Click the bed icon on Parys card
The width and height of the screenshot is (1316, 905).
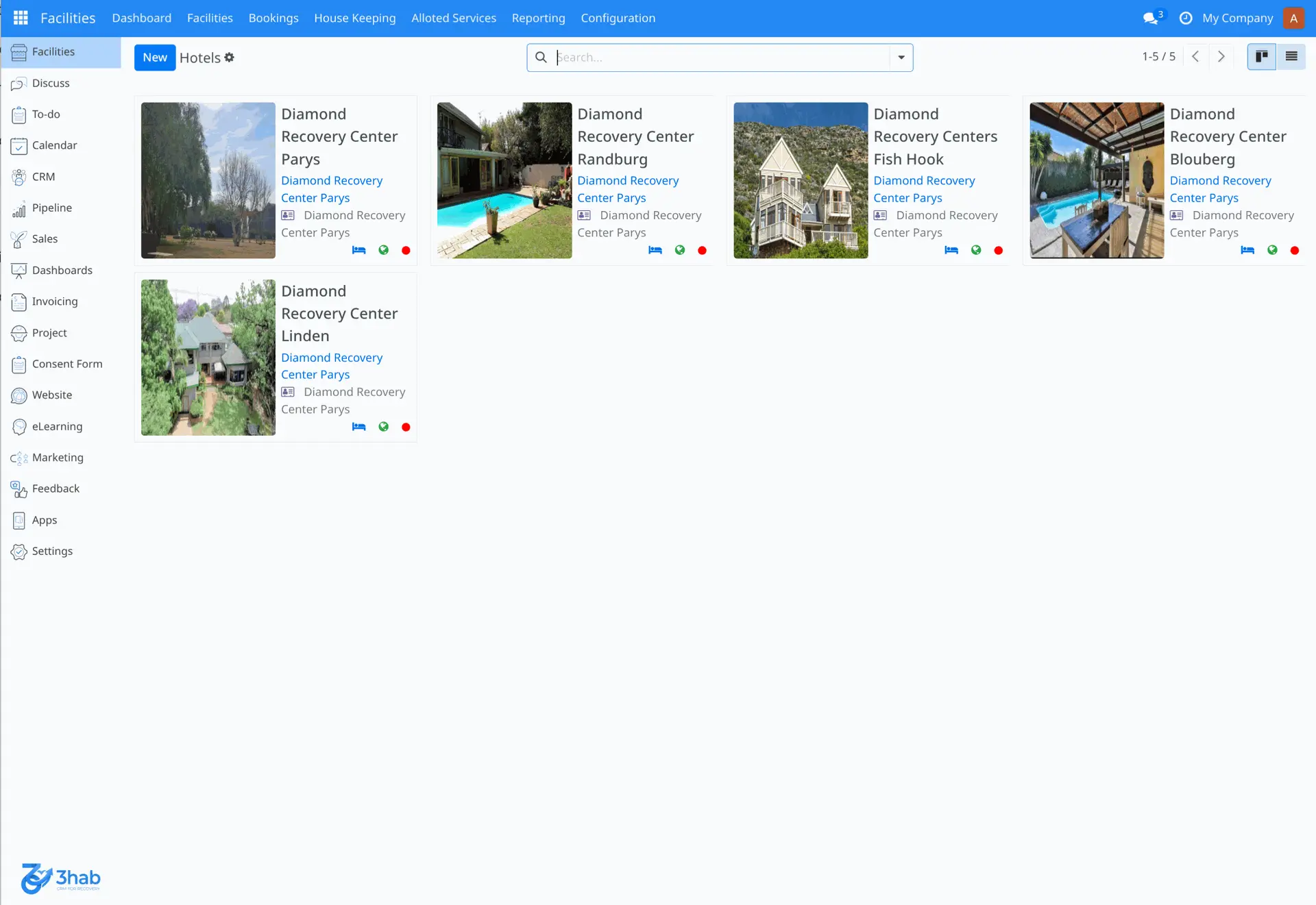358,250
